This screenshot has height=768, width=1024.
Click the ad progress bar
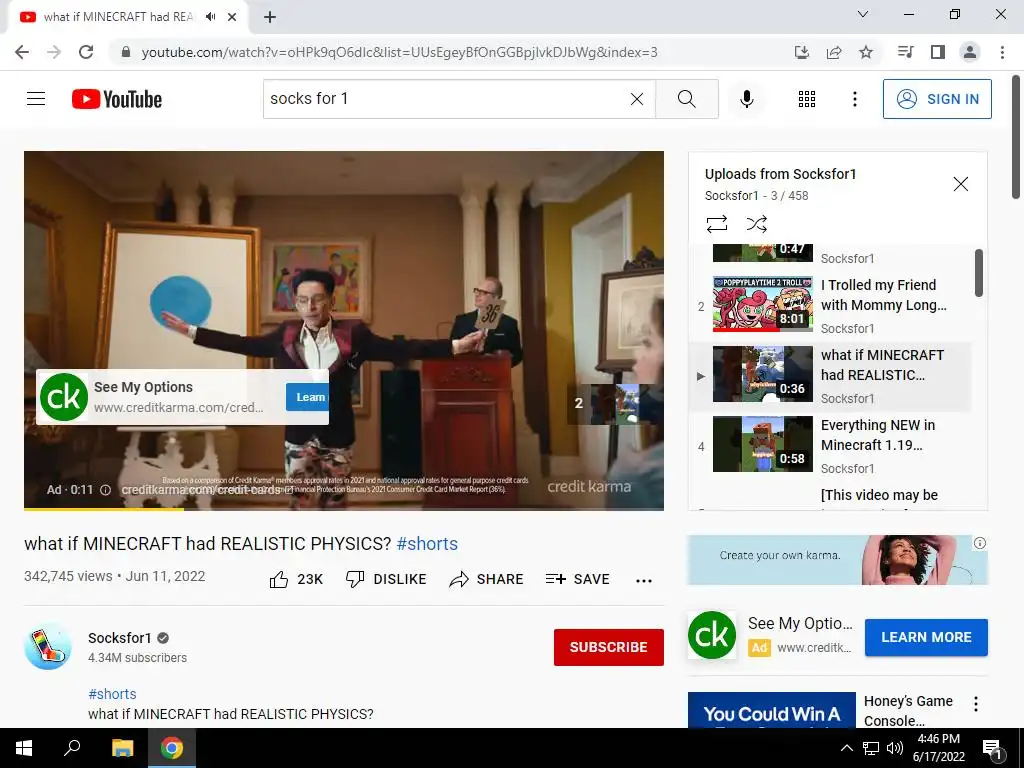[x=344, y=509]
